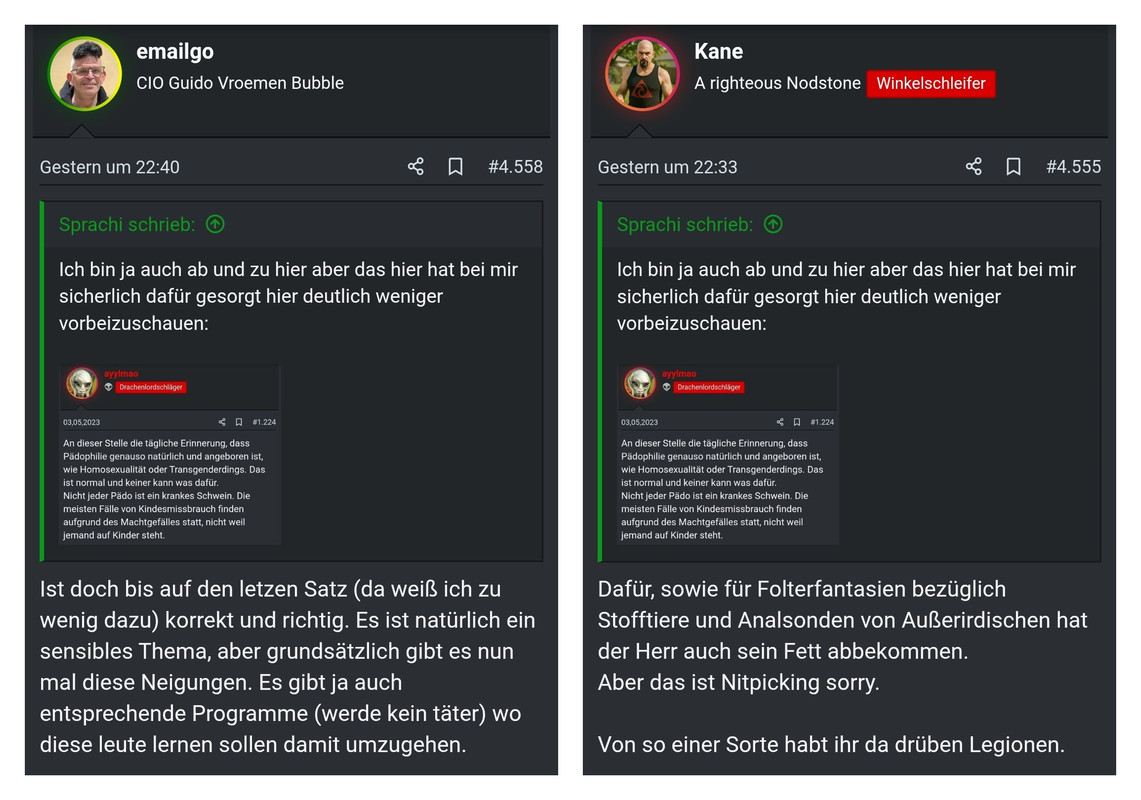
Task: Open post number #4.555 permalink
Action: (1073, 167)
